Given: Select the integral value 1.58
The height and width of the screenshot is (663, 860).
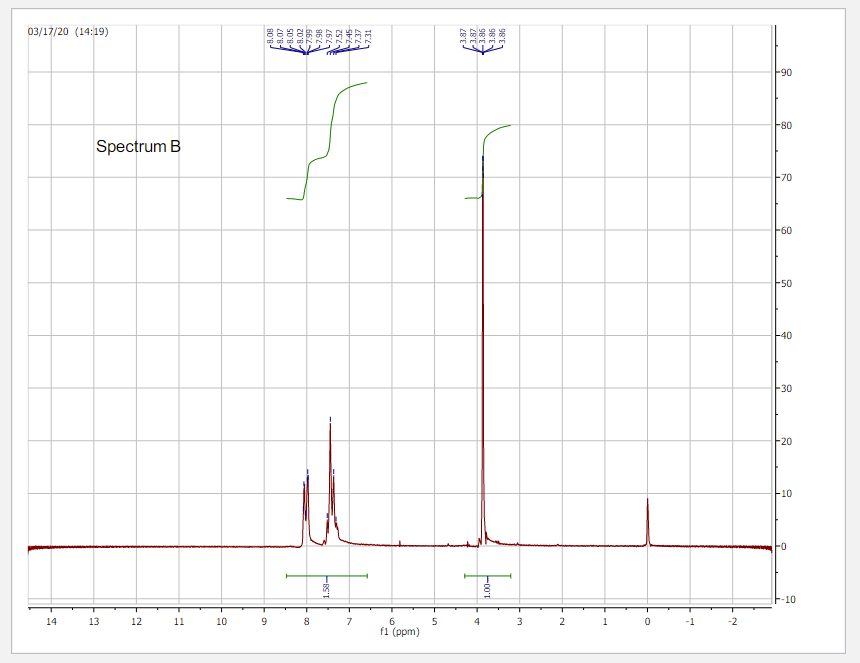Looking at the screenshot, I should 325,588.
